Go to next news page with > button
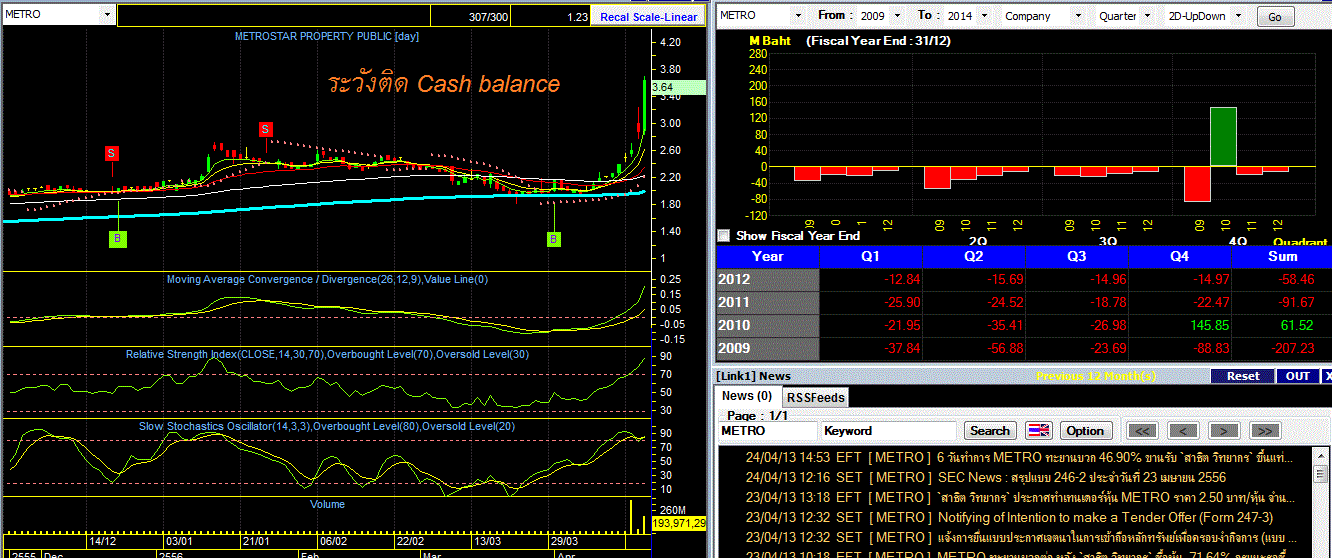The image size is (1332, 558). 1224,431
